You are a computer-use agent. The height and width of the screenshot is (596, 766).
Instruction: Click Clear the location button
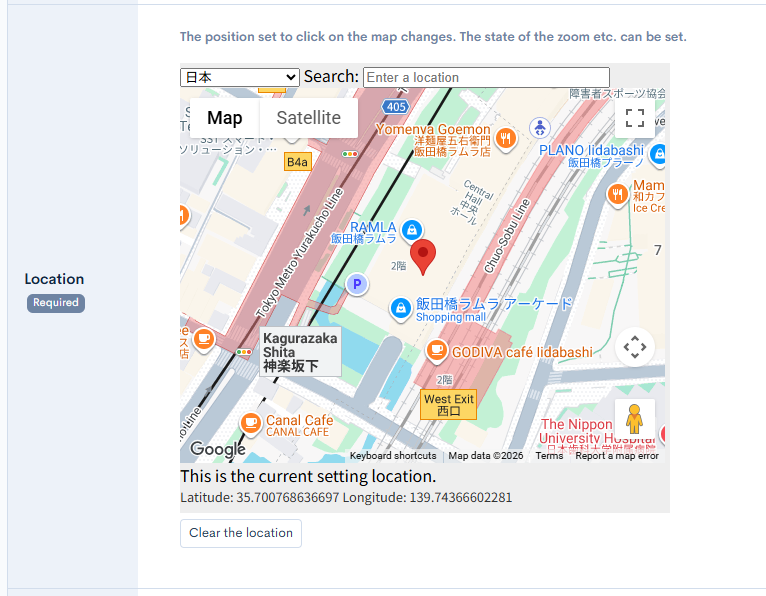tap(241, 533)
